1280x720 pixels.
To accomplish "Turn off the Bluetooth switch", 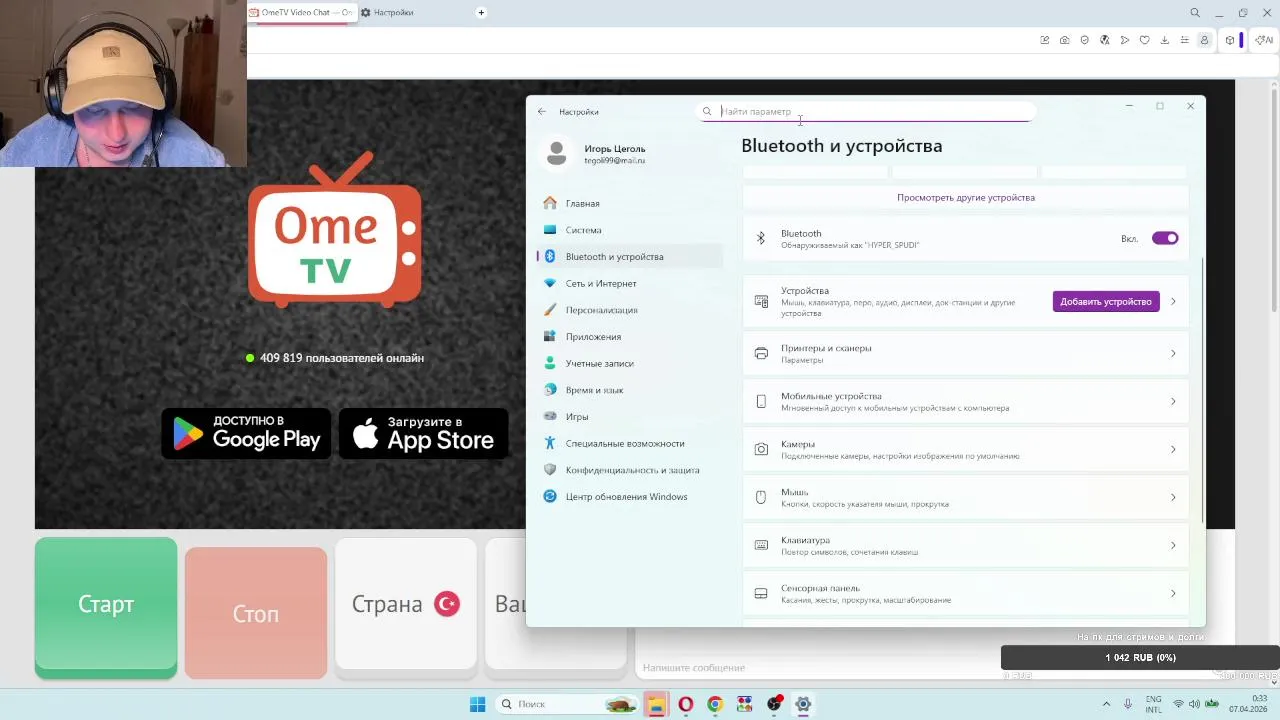I will (1165, 238).
